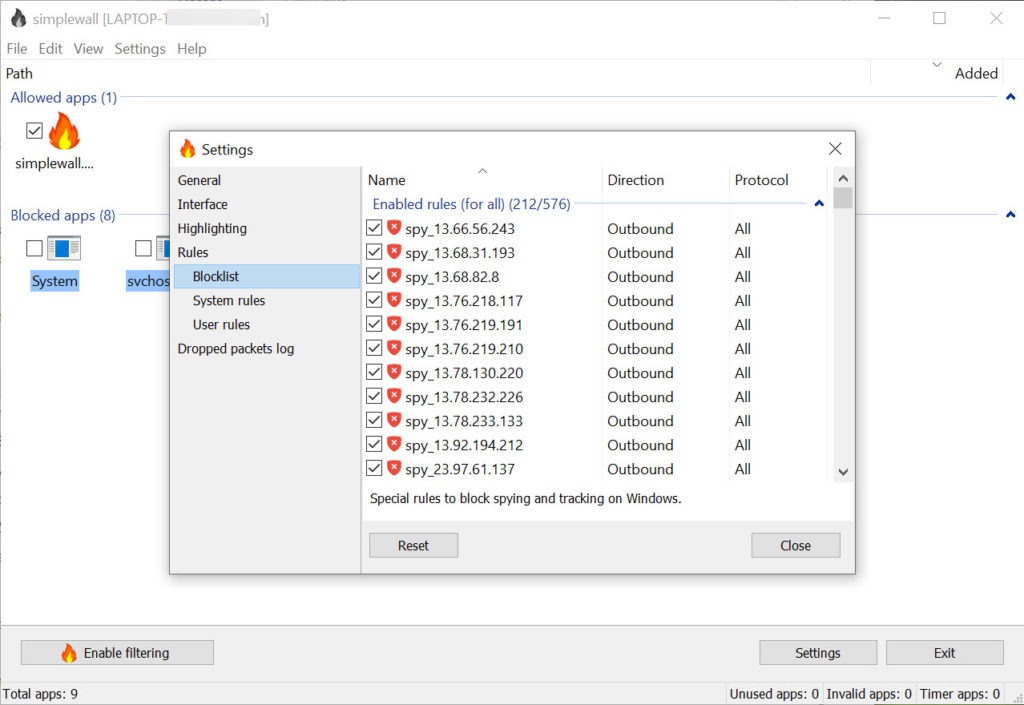1024x705 pixels.
Task: Click the shield icon for spy_13.92.194.212
Action: pos(394,445)
